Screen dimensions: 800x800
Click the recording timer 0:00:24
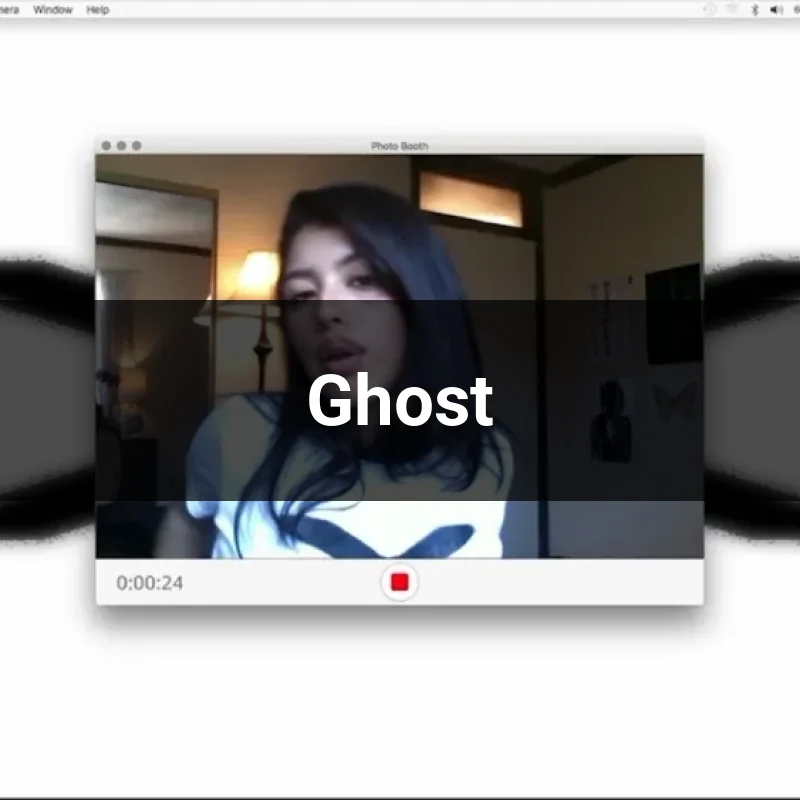pyautogui.click(x=149, y=583)
